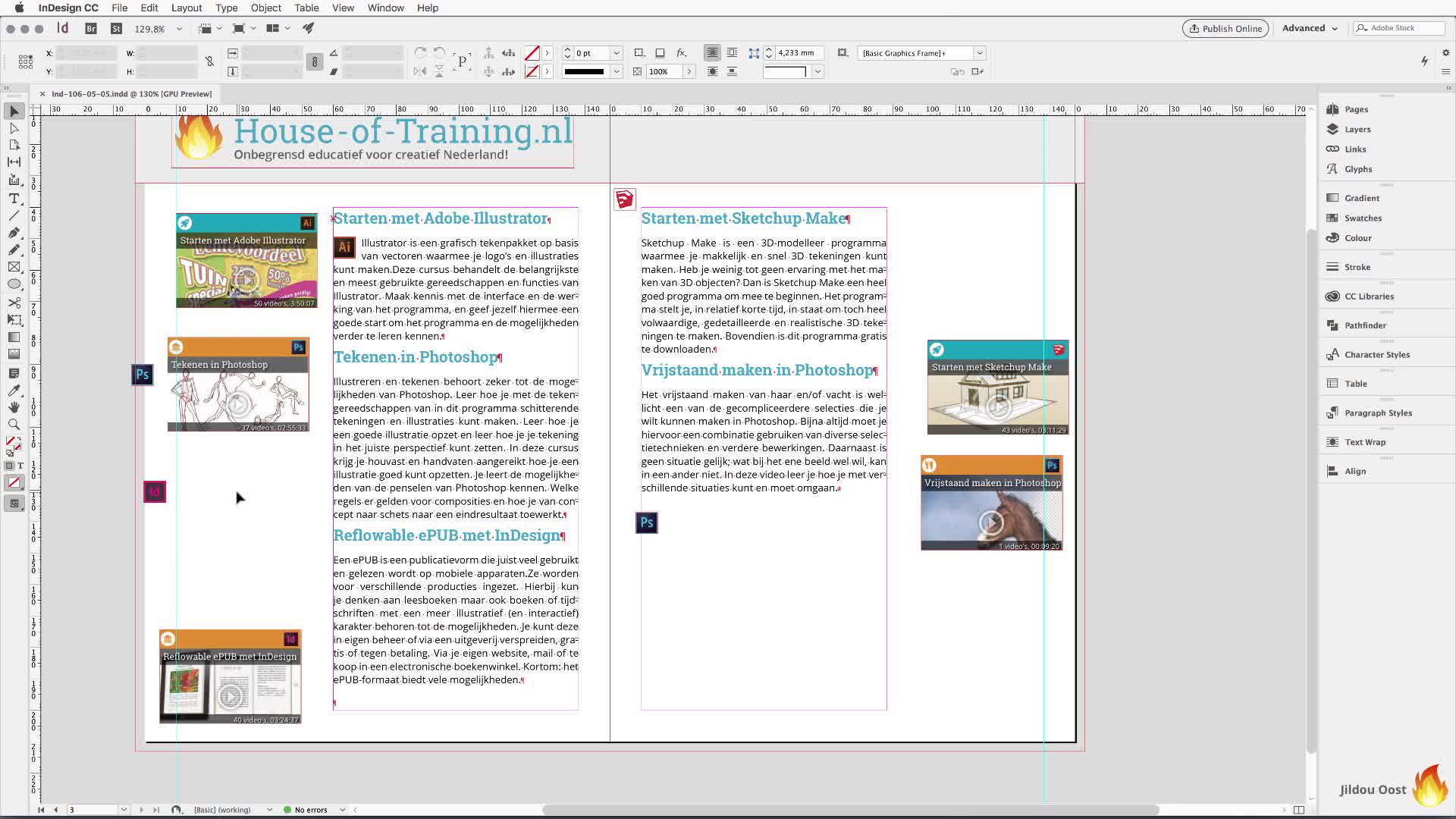Viewport: 1456px width, 819px height.
Task: Open the stroke type dropdown
Action: point(617,71)
